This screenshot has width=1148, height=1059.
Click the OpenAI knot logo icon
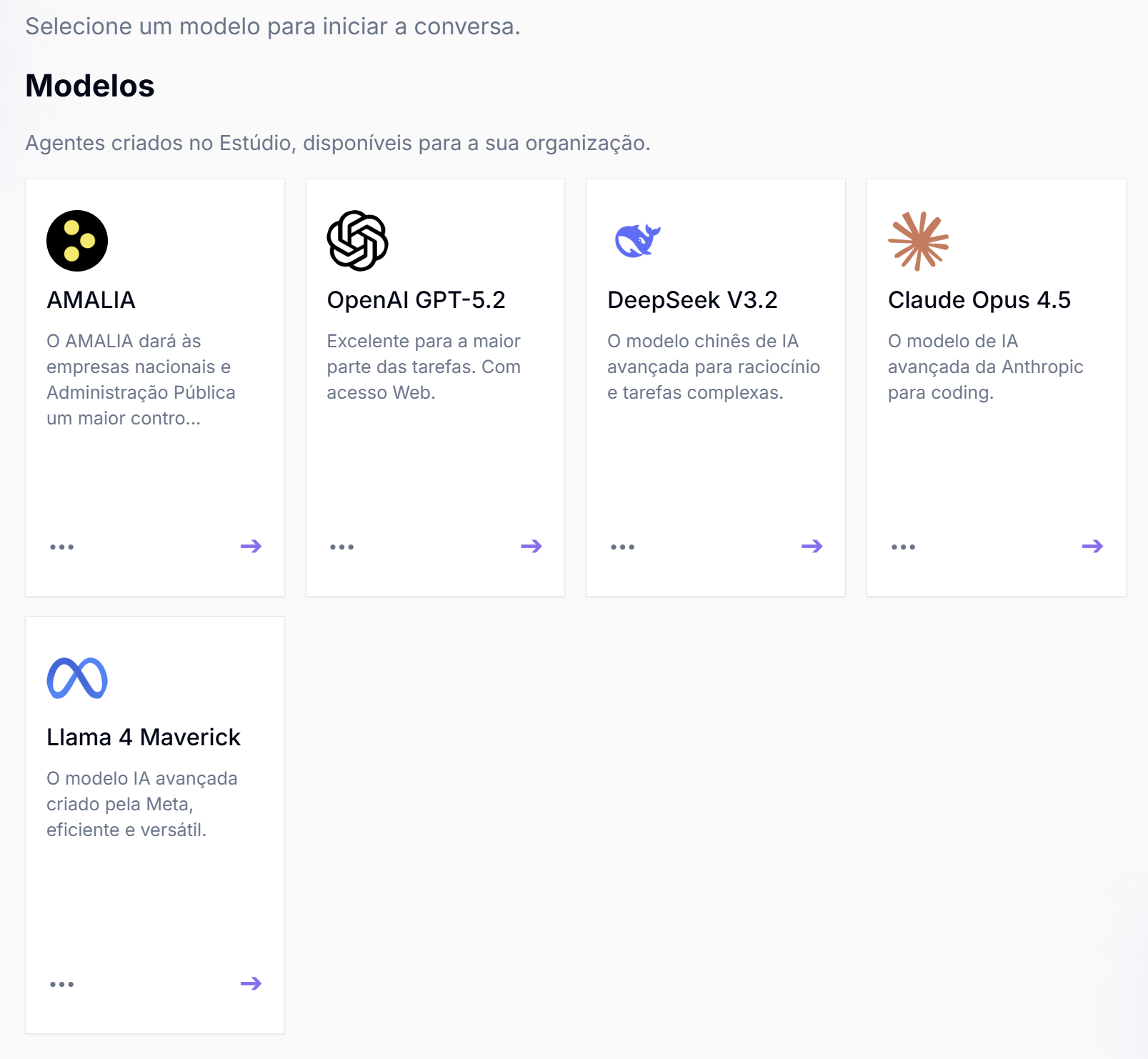tap(357, 241)
